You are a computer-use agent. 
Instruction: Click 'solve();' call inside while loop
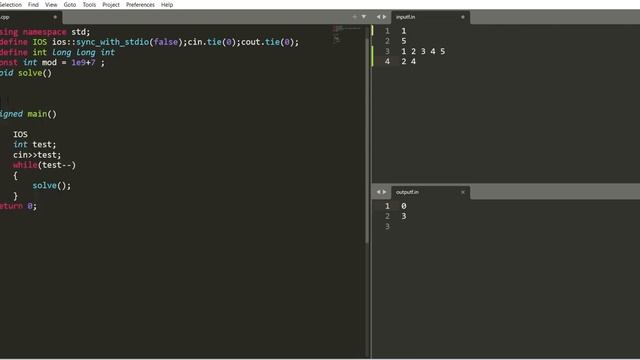(x=51, y=186)
